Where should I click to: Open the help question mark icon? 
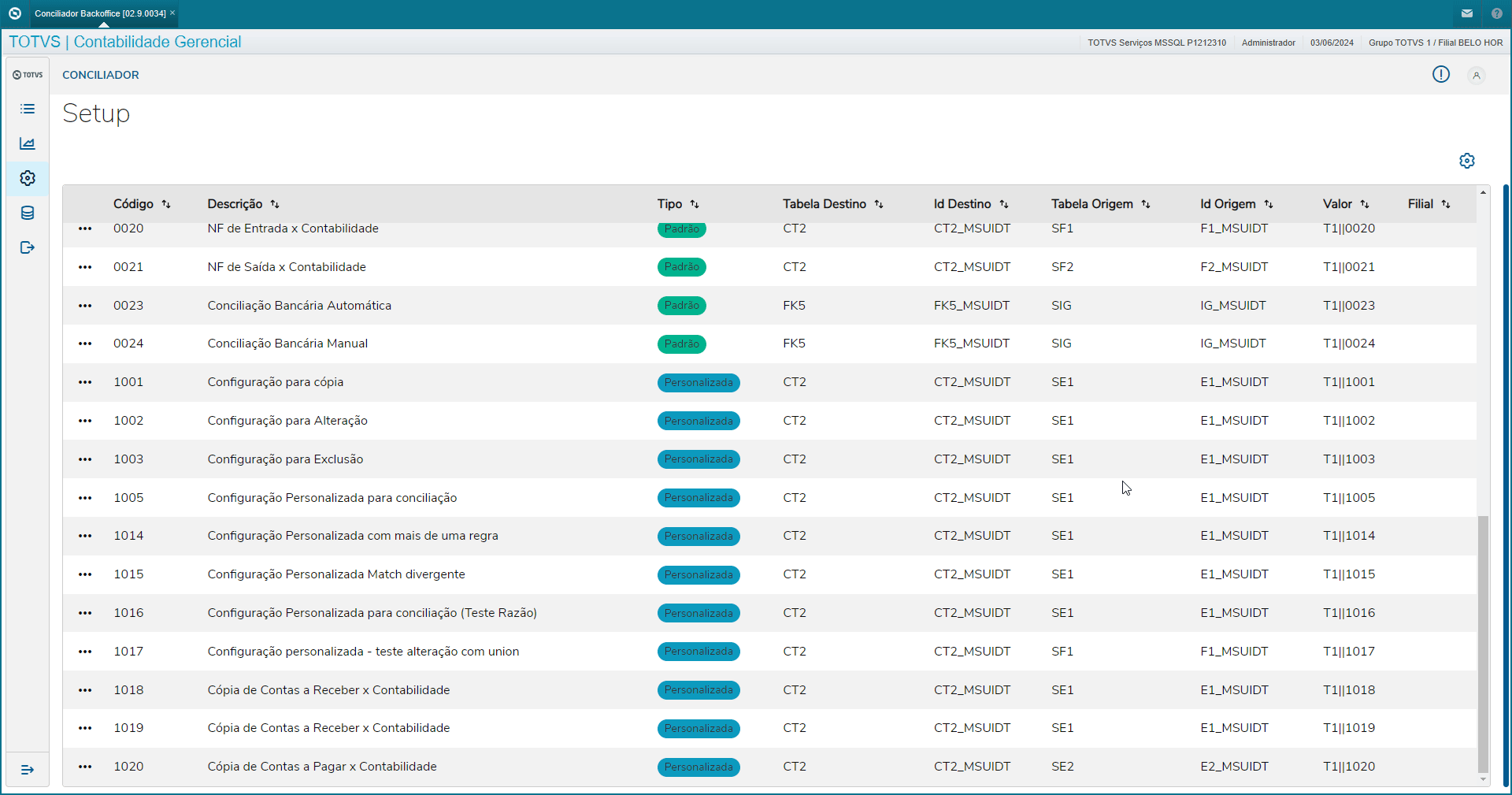coord(1497,13)
